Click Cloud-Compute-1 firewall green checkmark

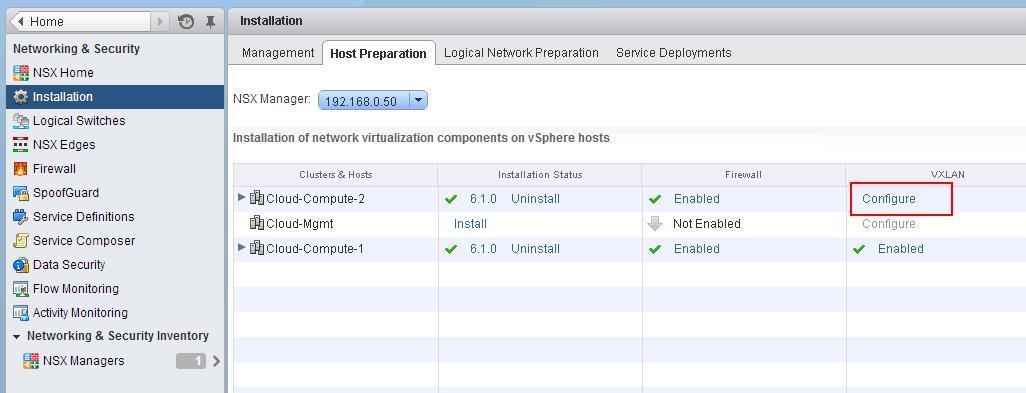pyautogui.click(x=654, y=249)
